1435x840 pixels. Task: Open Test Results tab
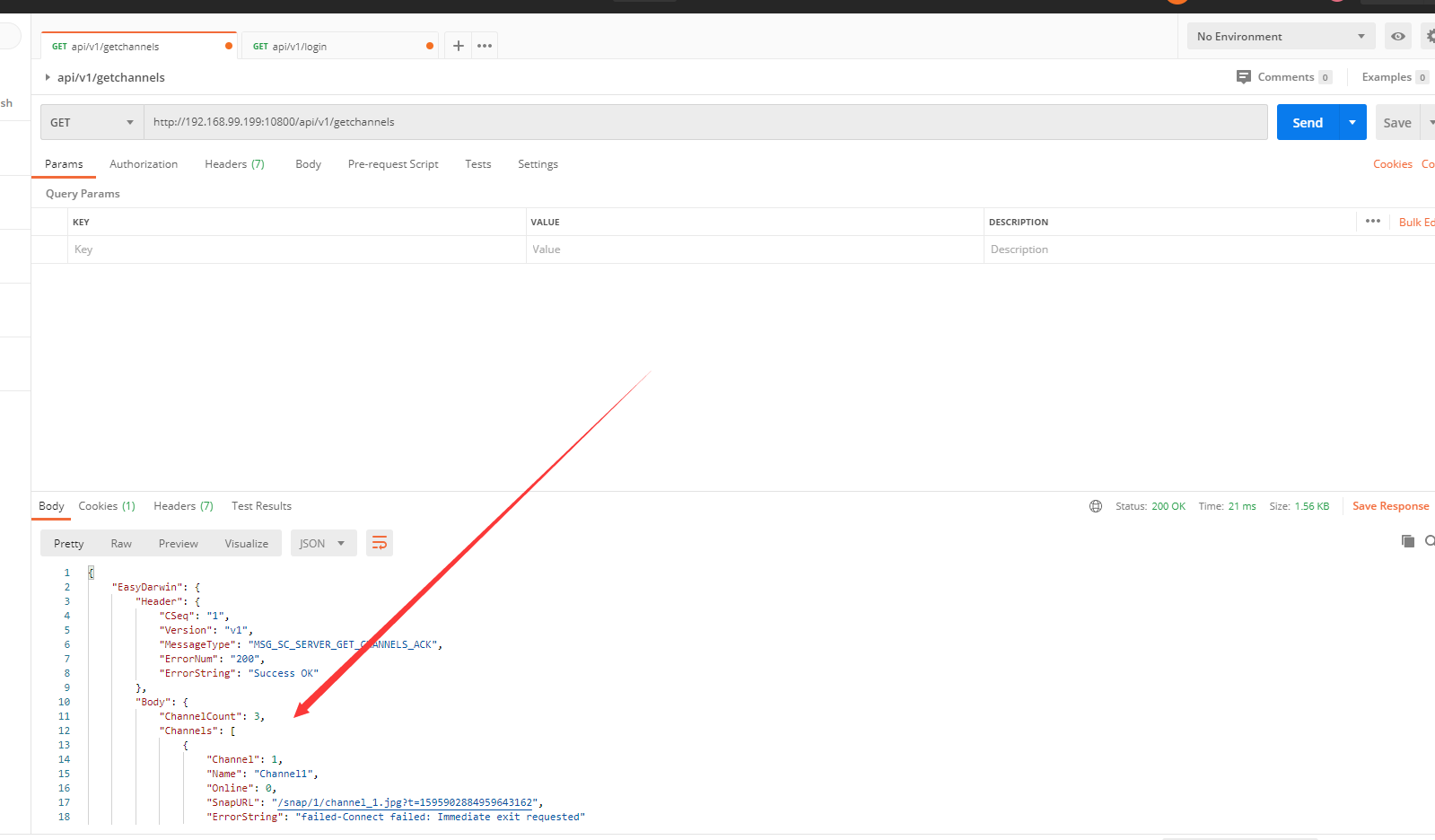[261, 506]
